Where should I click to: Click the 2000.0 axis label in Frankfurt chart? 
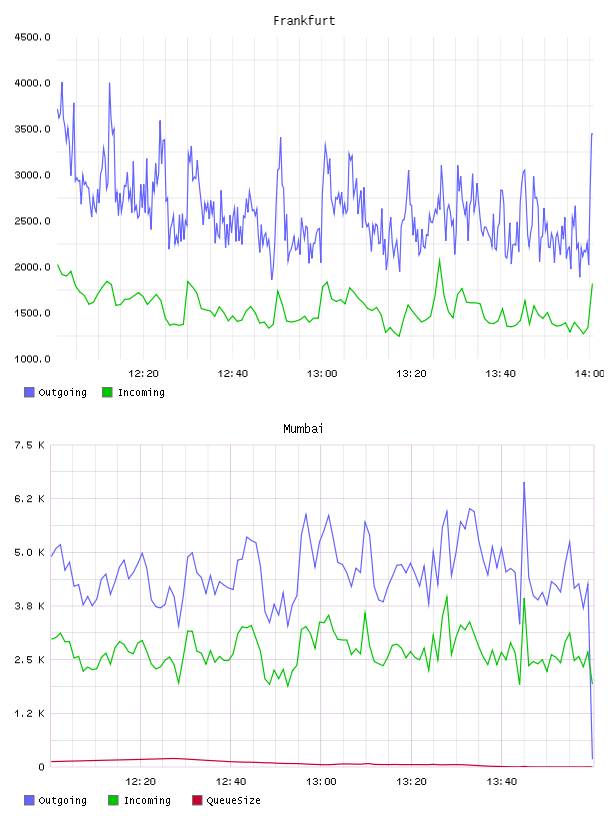pyautogui.click(x=32, y=267)
